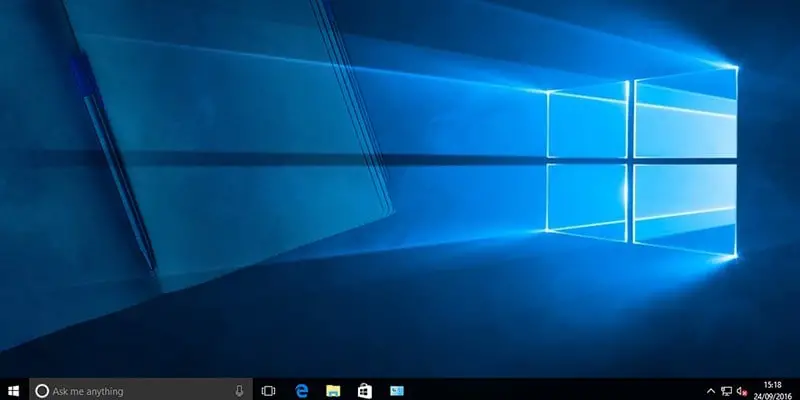Viewport: 800px width, 400px height.
Task: Open File Explorer from the taskbar
Action: (333, 391)
